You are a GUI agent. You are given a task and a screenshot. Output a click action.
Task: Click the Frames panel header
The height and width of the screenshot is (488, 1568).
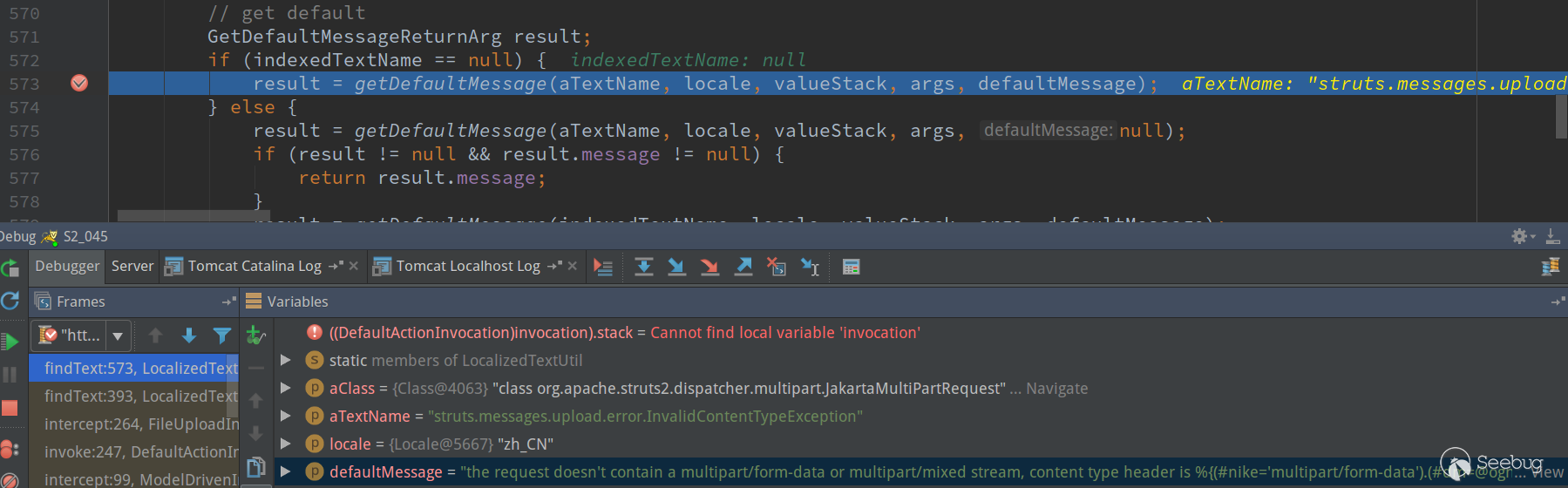pyautogui.click(x=135, y=302)
